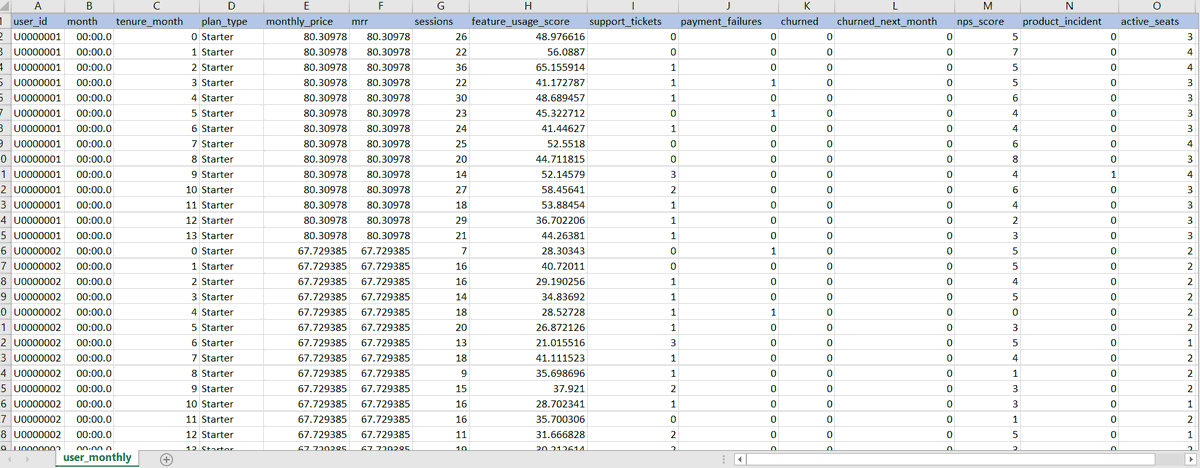Select column D header
Viewport: 1200px width, 468px height.
coord(231,6)
